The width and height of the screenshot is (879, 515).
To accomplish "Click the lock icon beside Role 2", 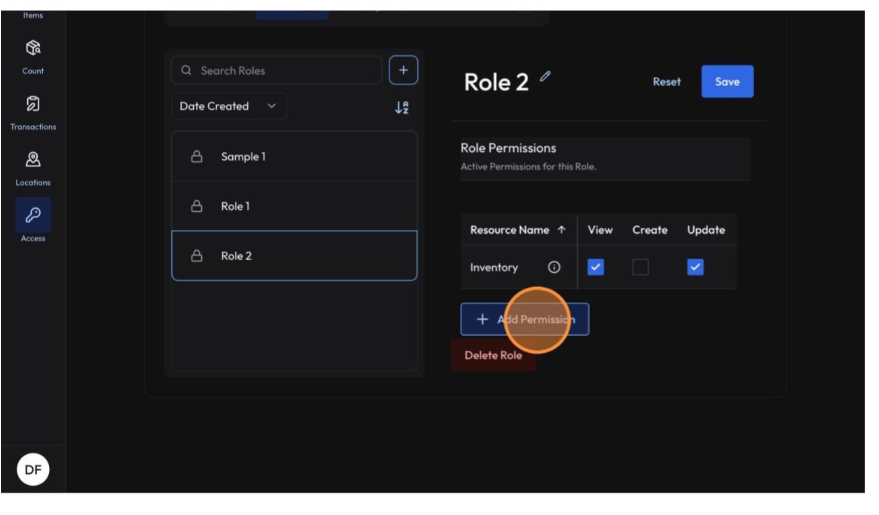I will coord(196,256).
